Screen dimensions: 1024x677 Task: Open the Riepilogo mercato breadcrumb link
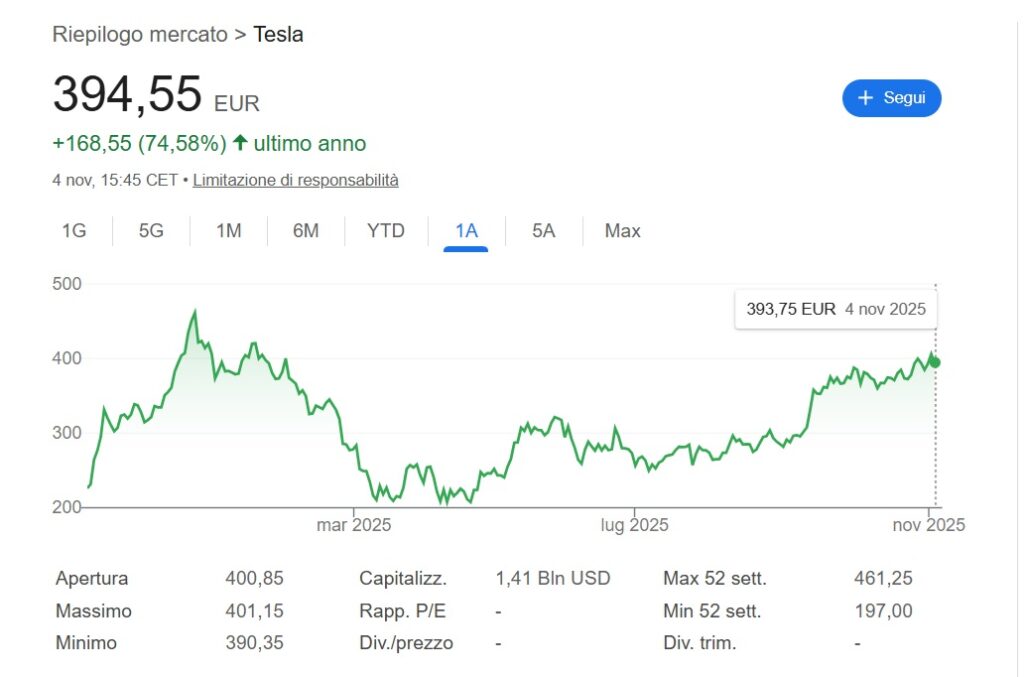[x=140, y=35]
